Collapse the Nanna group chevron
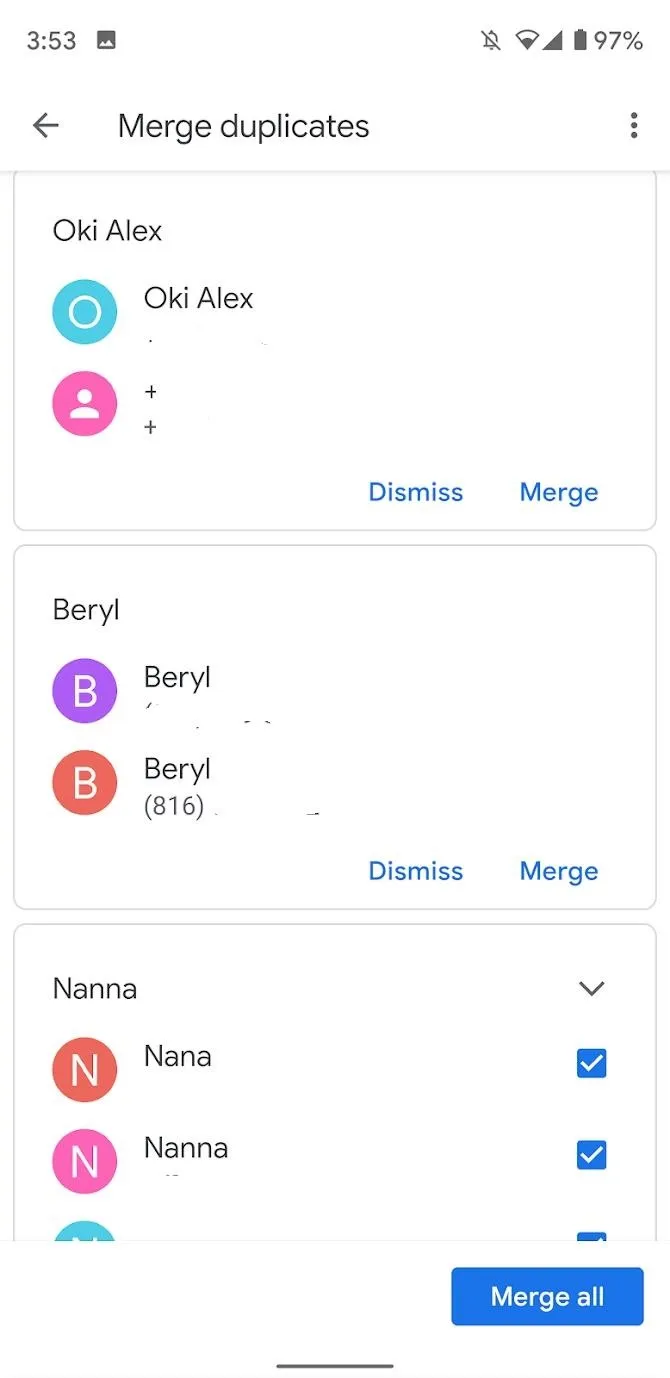The height and width of the screenshot is (1378, 670). pos(592,989)
